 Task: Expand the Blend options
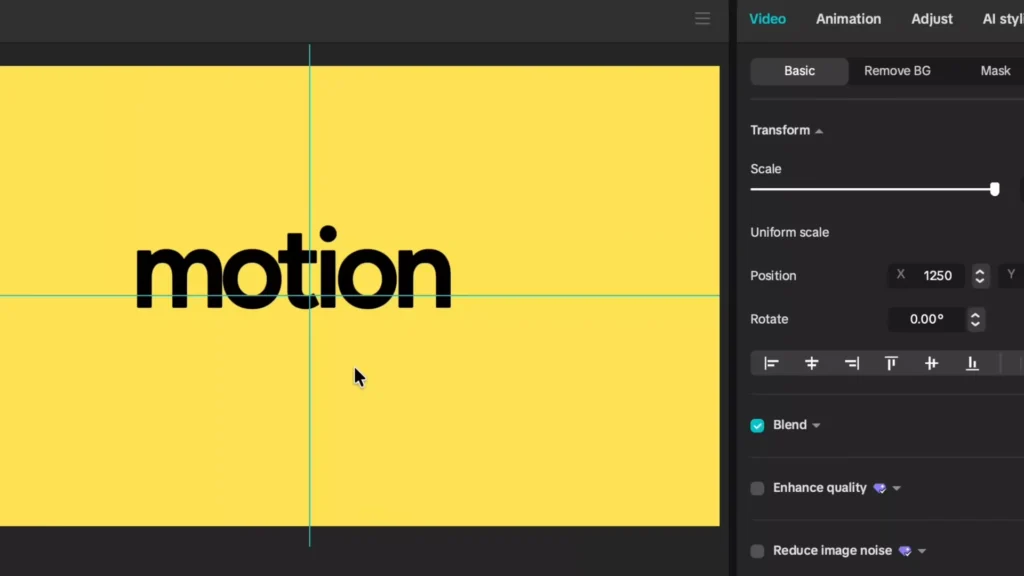[816, 425]
